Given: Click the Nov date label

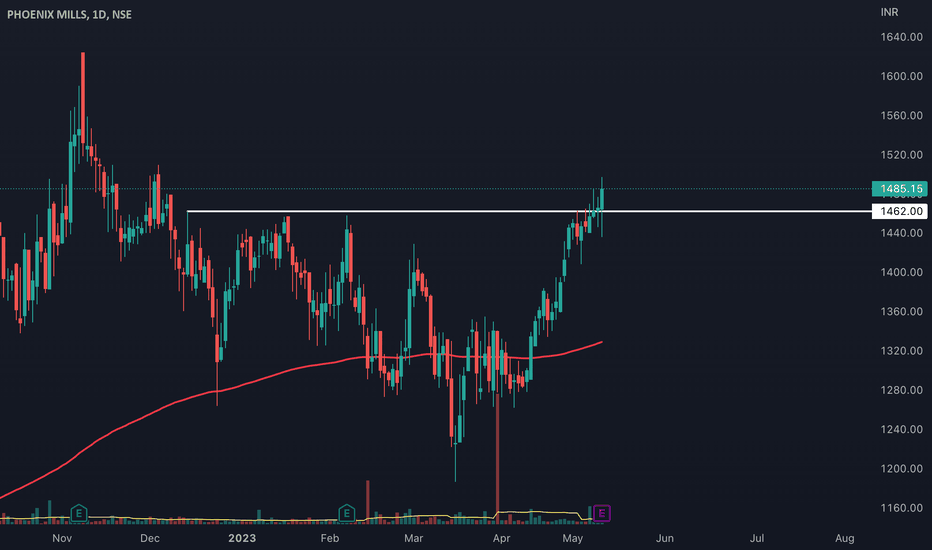Looking at the screenshot, I should click(62, 538).
